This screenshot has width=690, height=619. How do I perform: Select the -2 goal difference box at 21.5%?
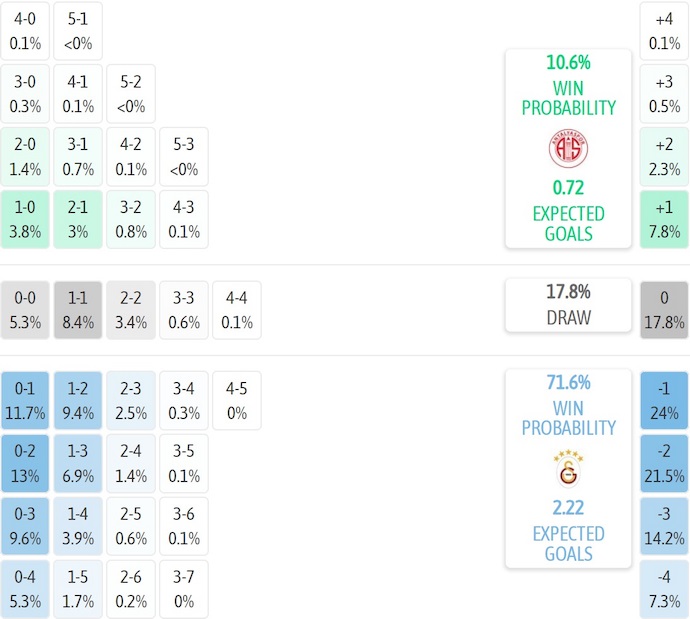(x=664, y=463)
